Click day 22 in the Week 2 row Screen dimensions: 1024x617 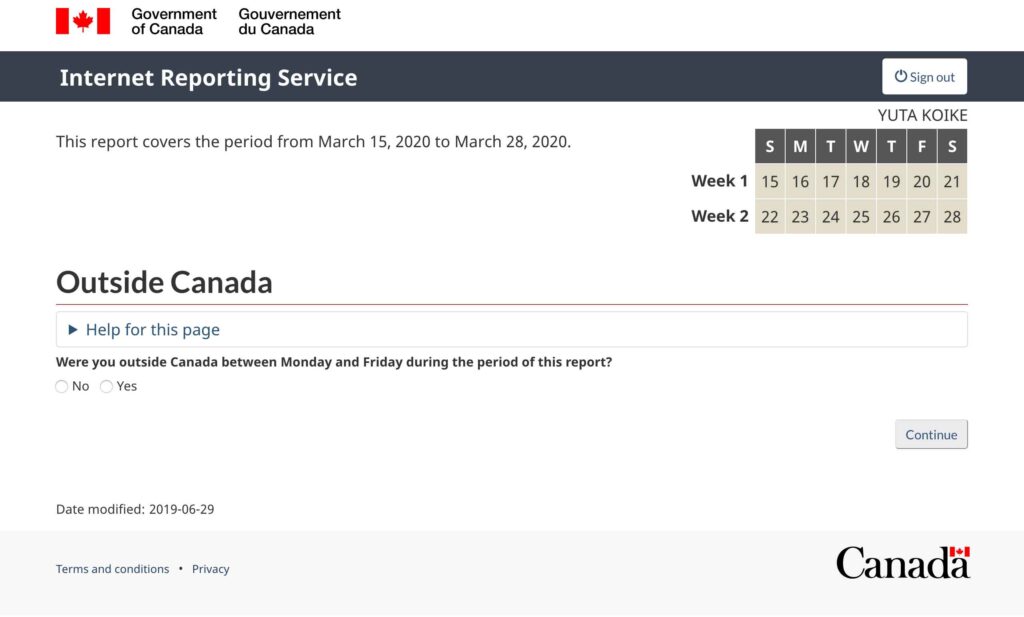tap(769, 217)
